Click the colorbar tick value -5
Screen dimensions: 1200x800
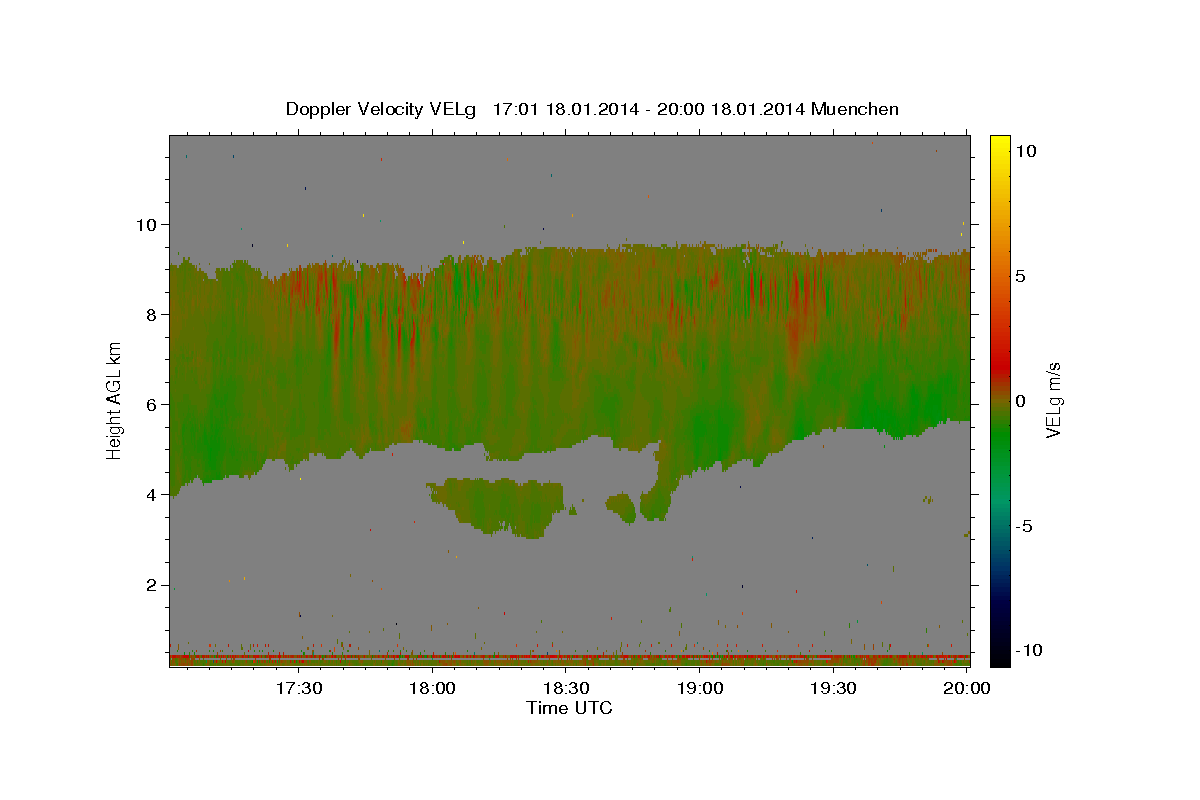(x=1023, y=526)
